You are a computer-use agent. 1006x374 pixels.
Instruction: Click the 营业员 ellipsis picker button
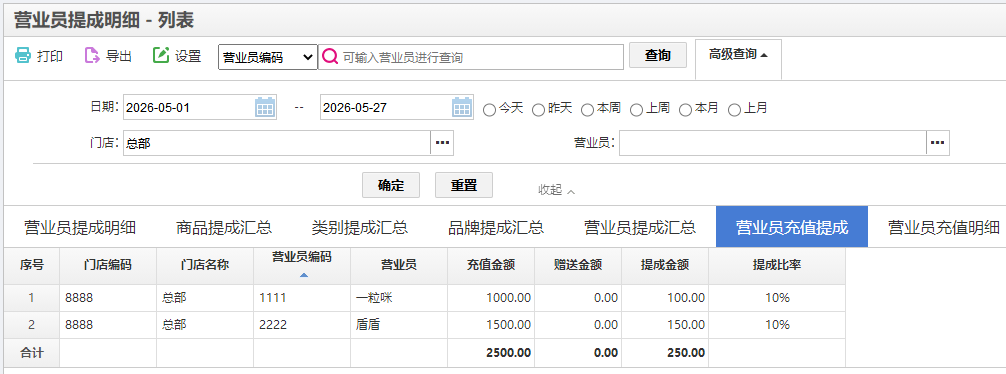click(x=937, y=143)
